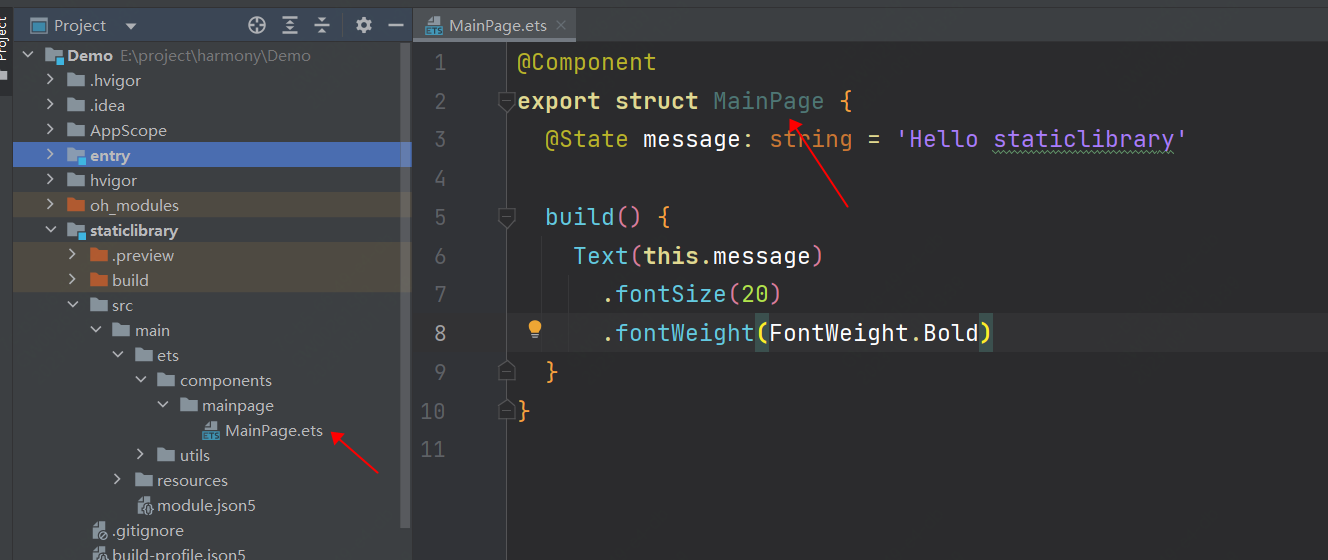Screen dimensions: 1328x560
Task: Expand the utils folder
Action: [140, 455]
